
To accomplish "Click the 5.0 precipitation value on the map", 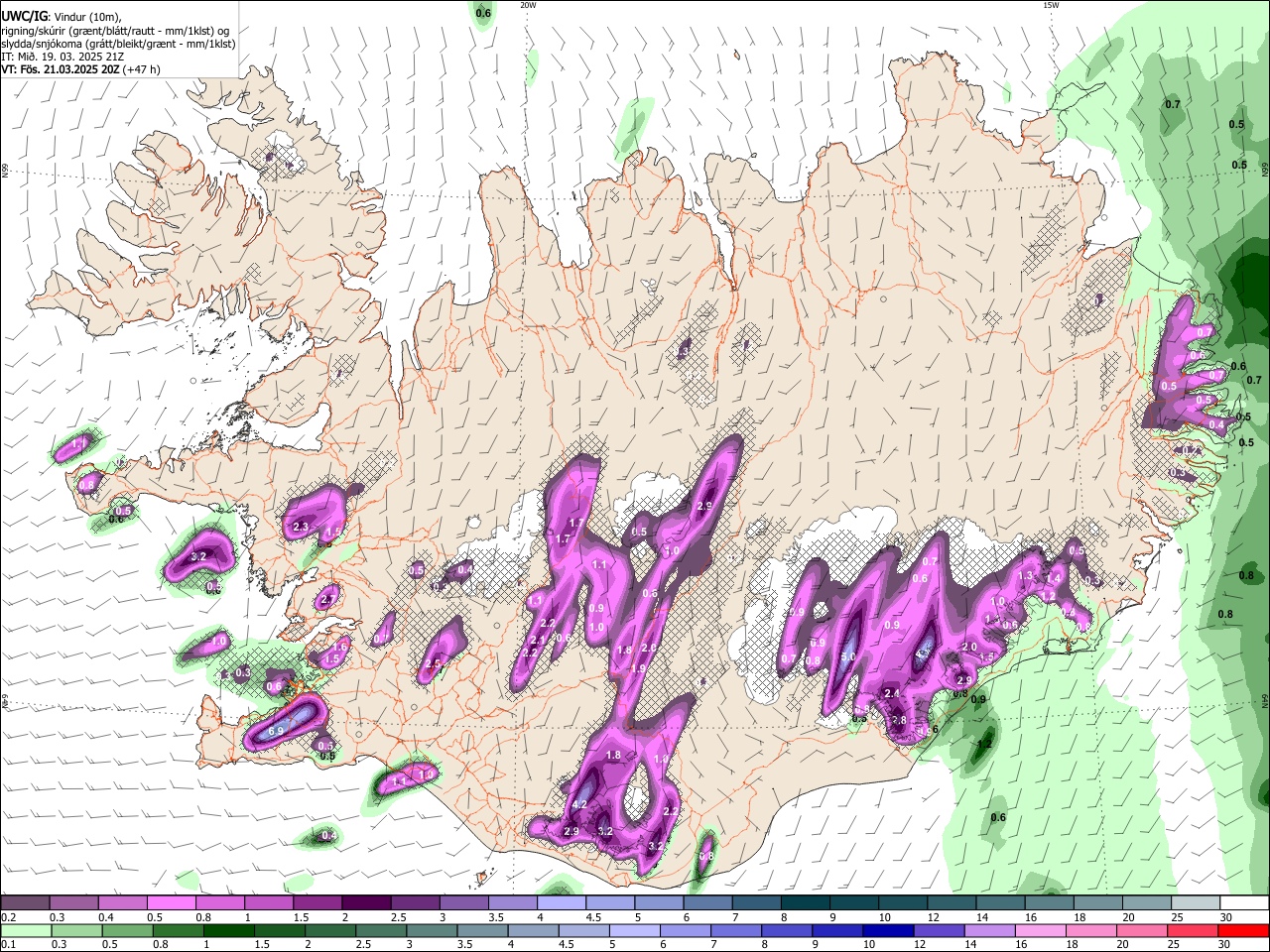I will (848, 657).
